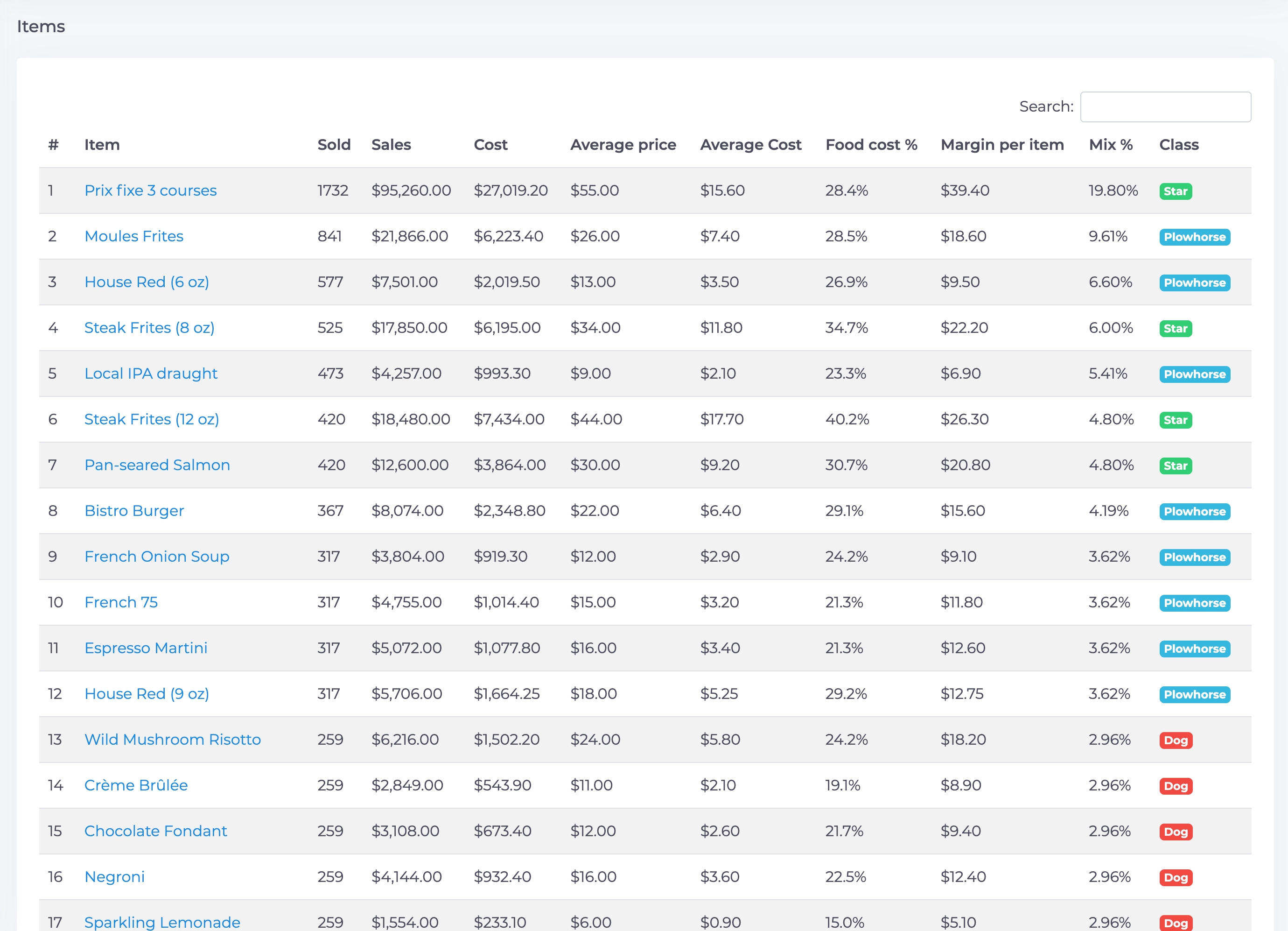Open House Red (9 oz) link
Image resolution: width=1288 pixels, height=931 pixels.
147,694
